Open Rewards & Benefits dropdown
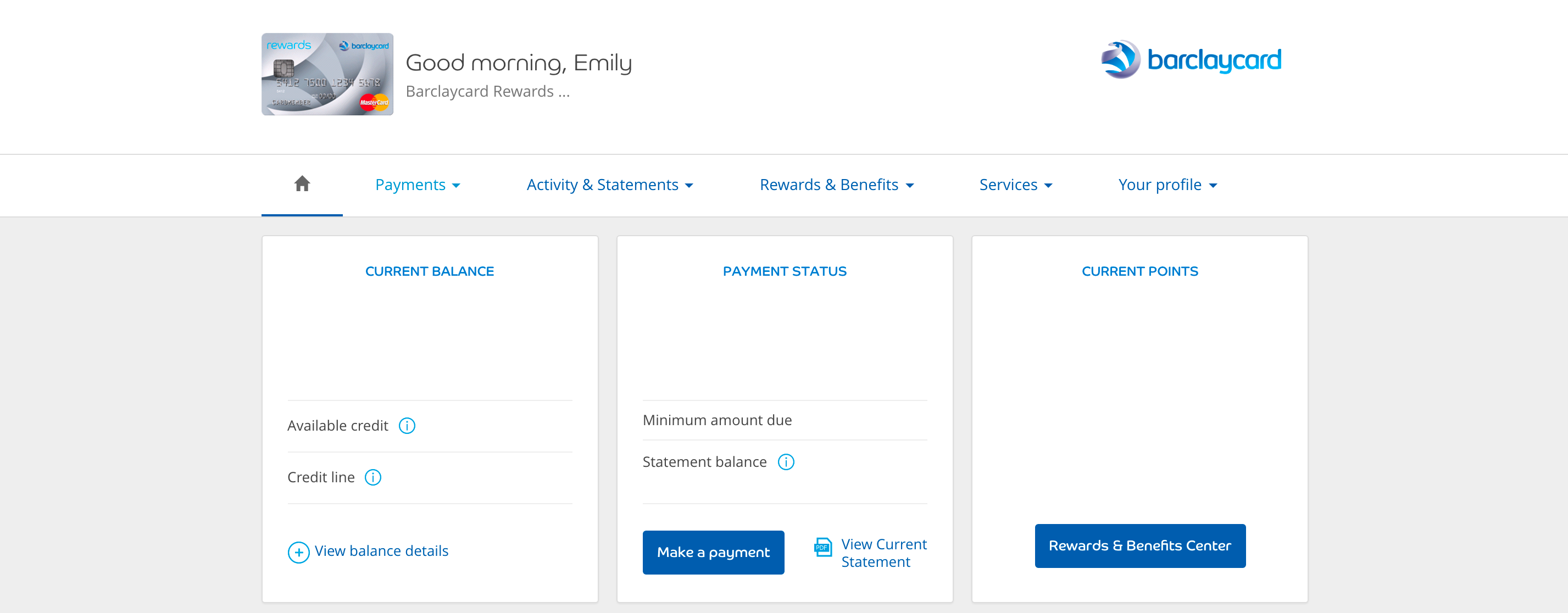1568x613 pixels. point(836,185)
